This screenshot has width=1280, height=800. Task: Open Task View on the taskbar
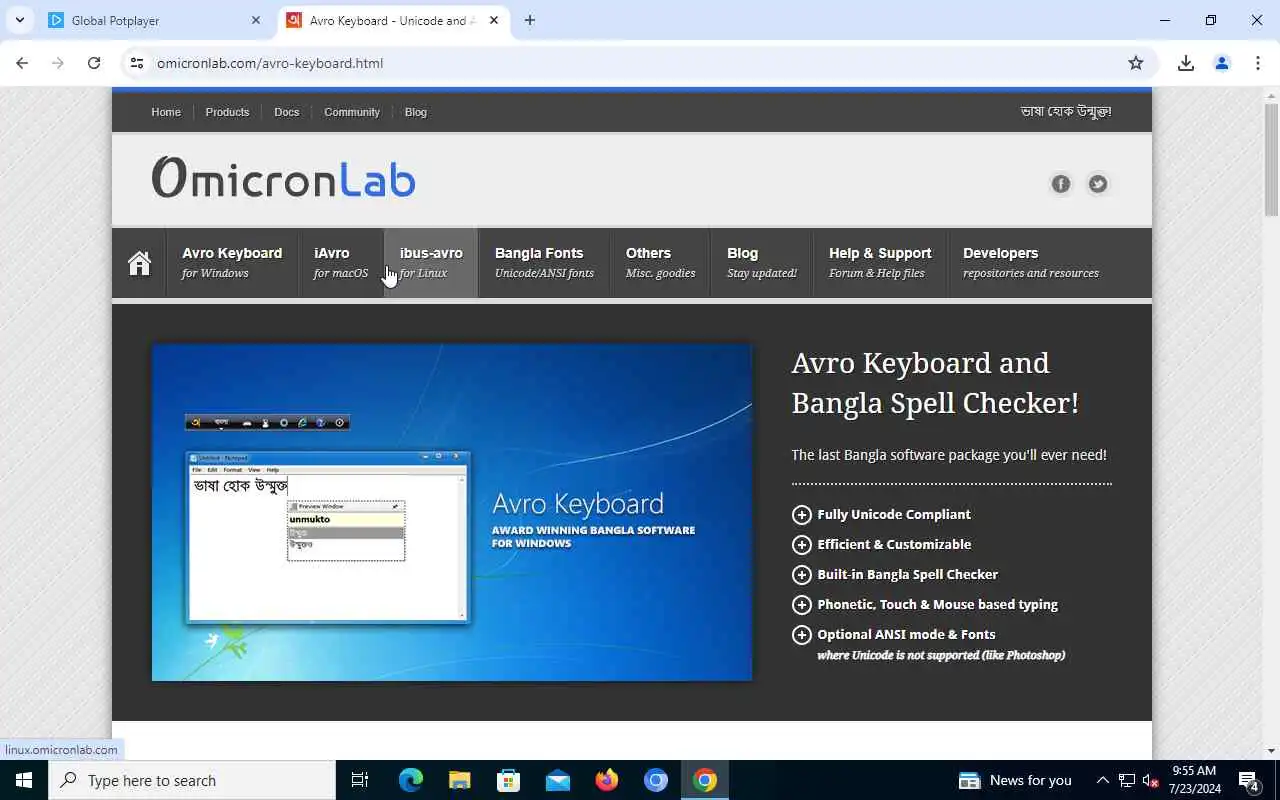point(360,780)
